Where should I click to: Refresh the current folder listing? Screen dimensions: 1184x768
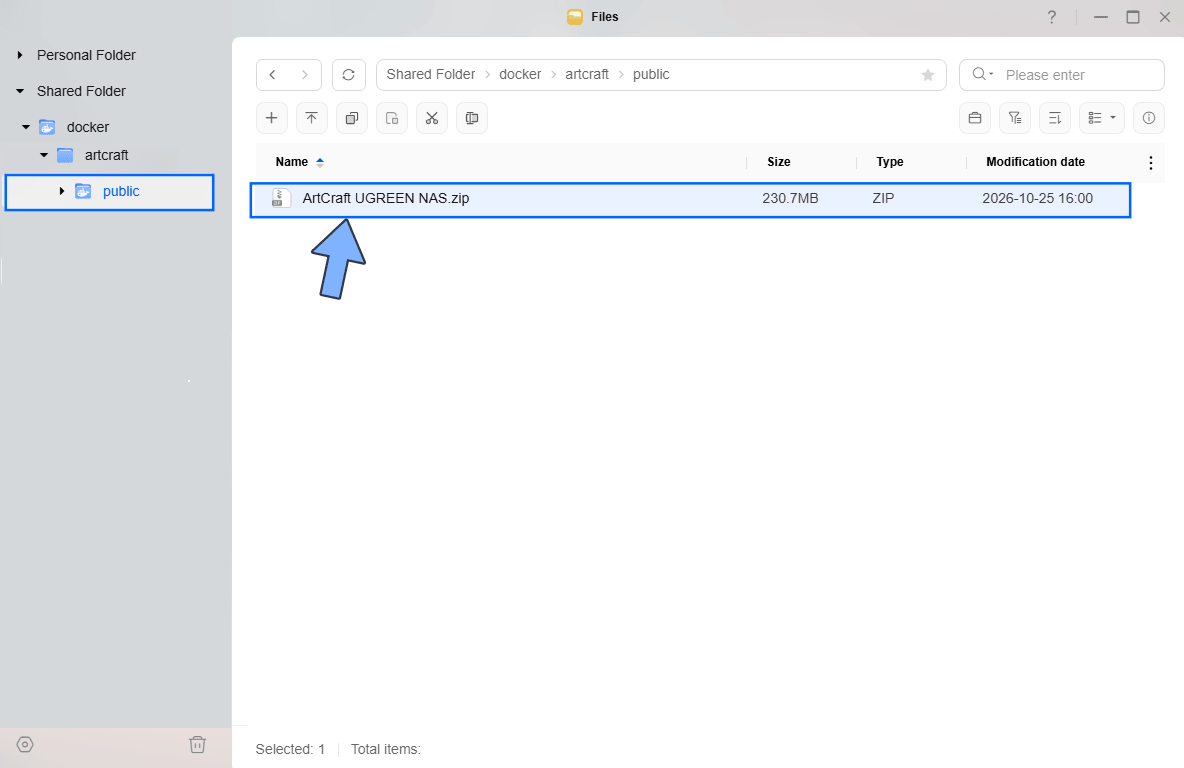pos(349,75)
